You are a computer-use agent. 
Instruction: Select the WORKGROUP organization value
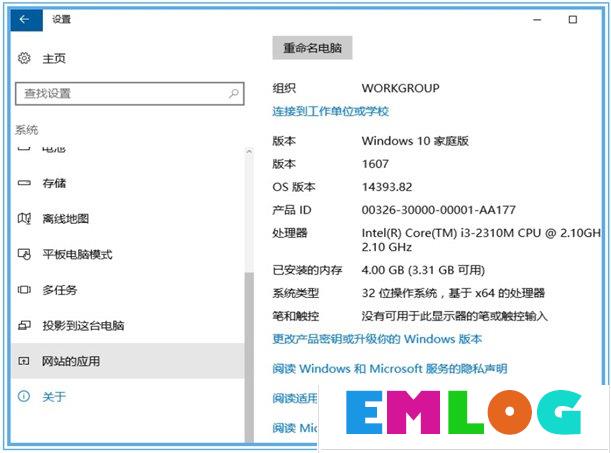[x=400, y=88]
